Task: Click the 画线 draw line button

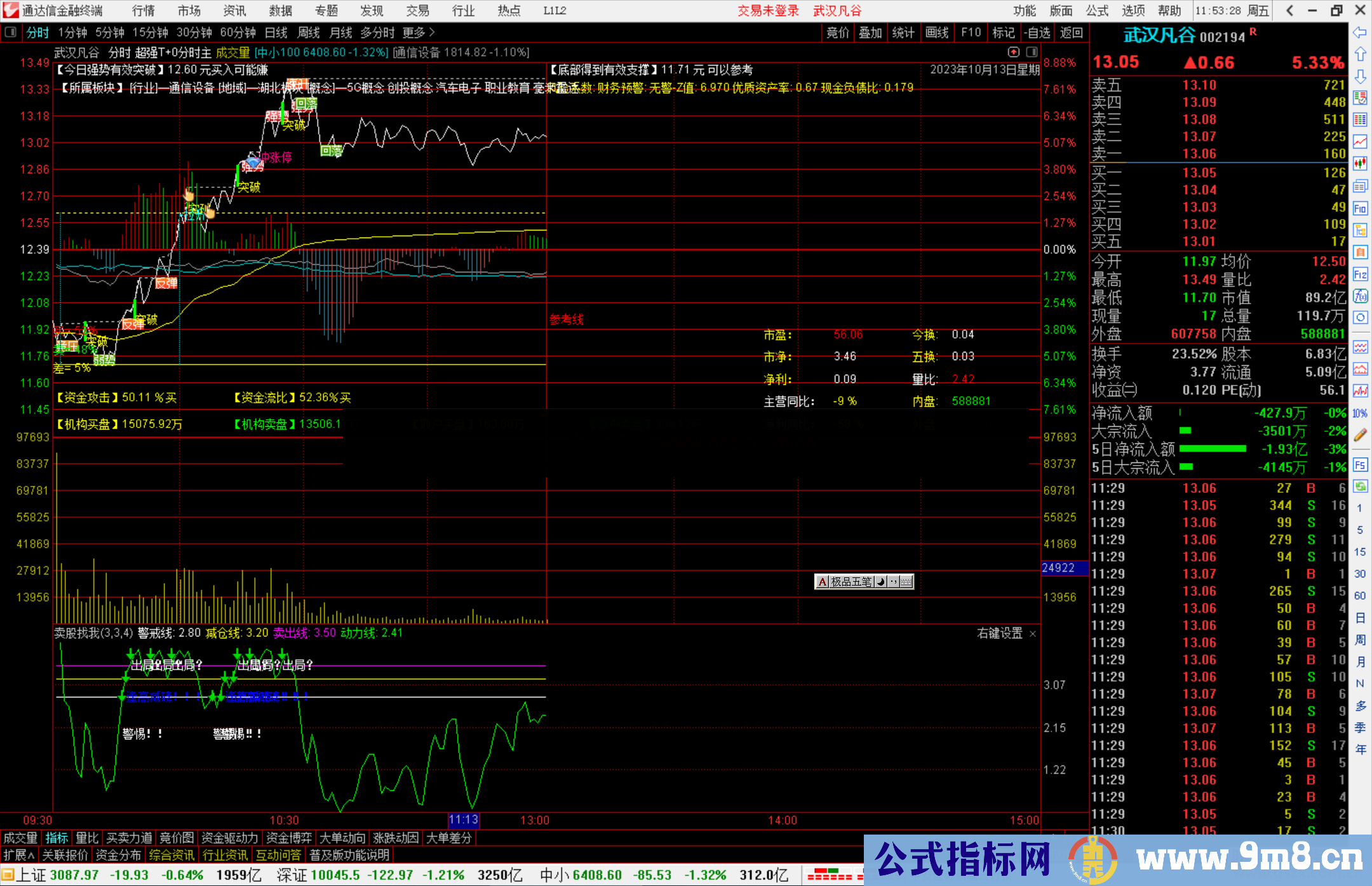Action: [x=936, y=32]
